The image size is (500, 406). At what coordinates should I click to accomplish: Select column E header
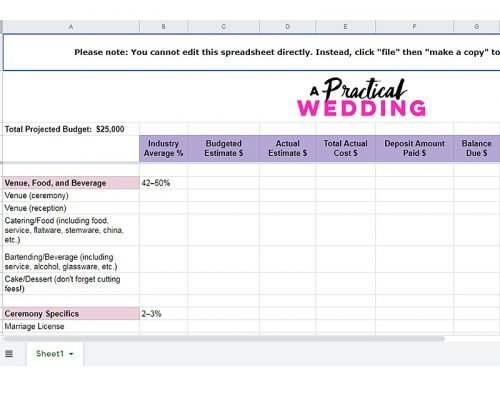(345, 27)
